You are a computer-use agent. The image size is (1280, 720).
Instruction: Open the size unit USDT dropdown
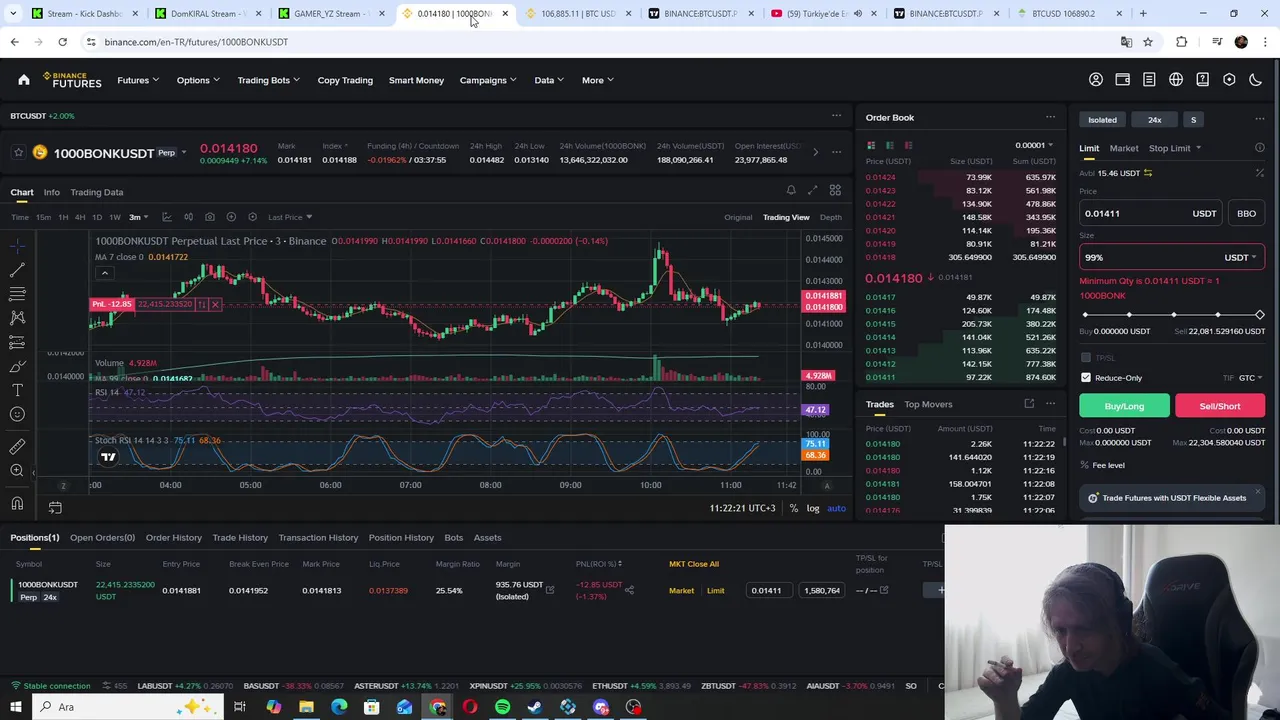pos(1241,257)
